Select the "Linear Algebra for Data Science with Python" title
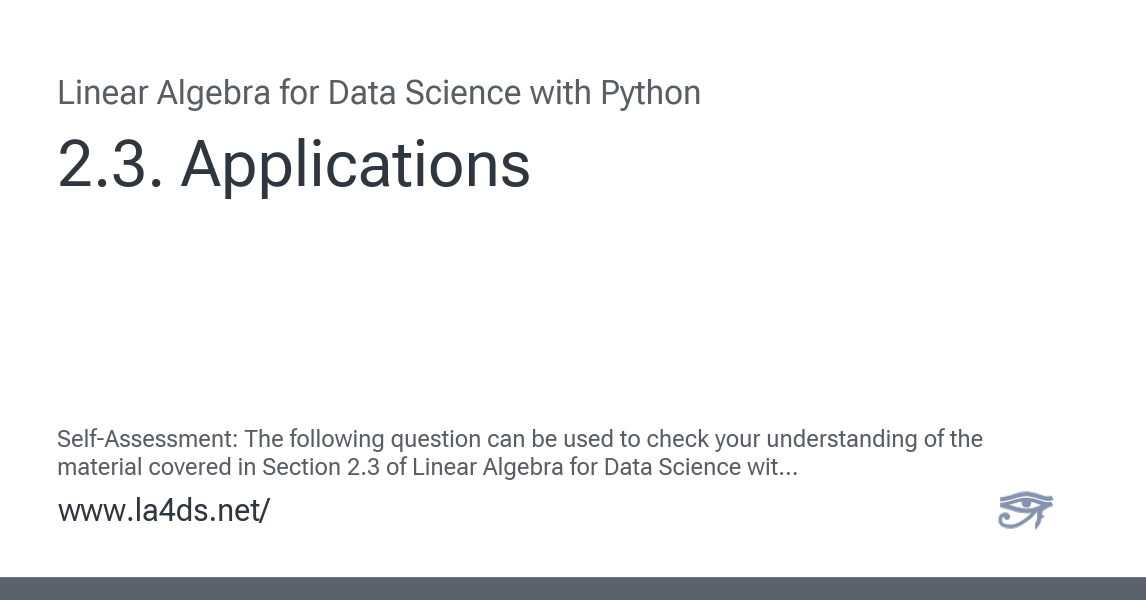The width and height of the screenshot is (1146, 600). coord(379,93)
